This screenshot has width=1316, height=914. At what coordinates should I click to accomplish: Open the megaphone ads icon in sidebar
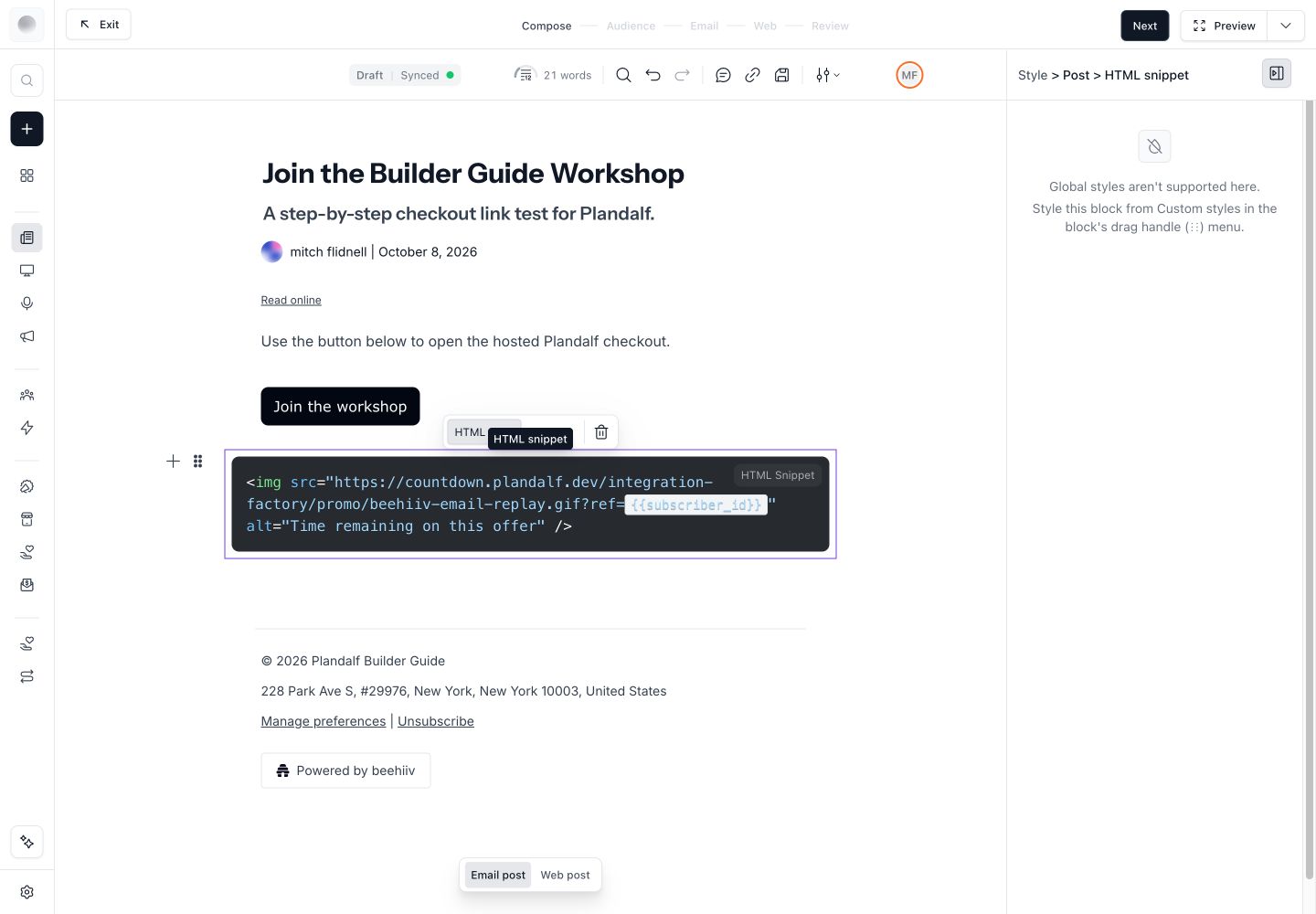(x=27, y=336)
